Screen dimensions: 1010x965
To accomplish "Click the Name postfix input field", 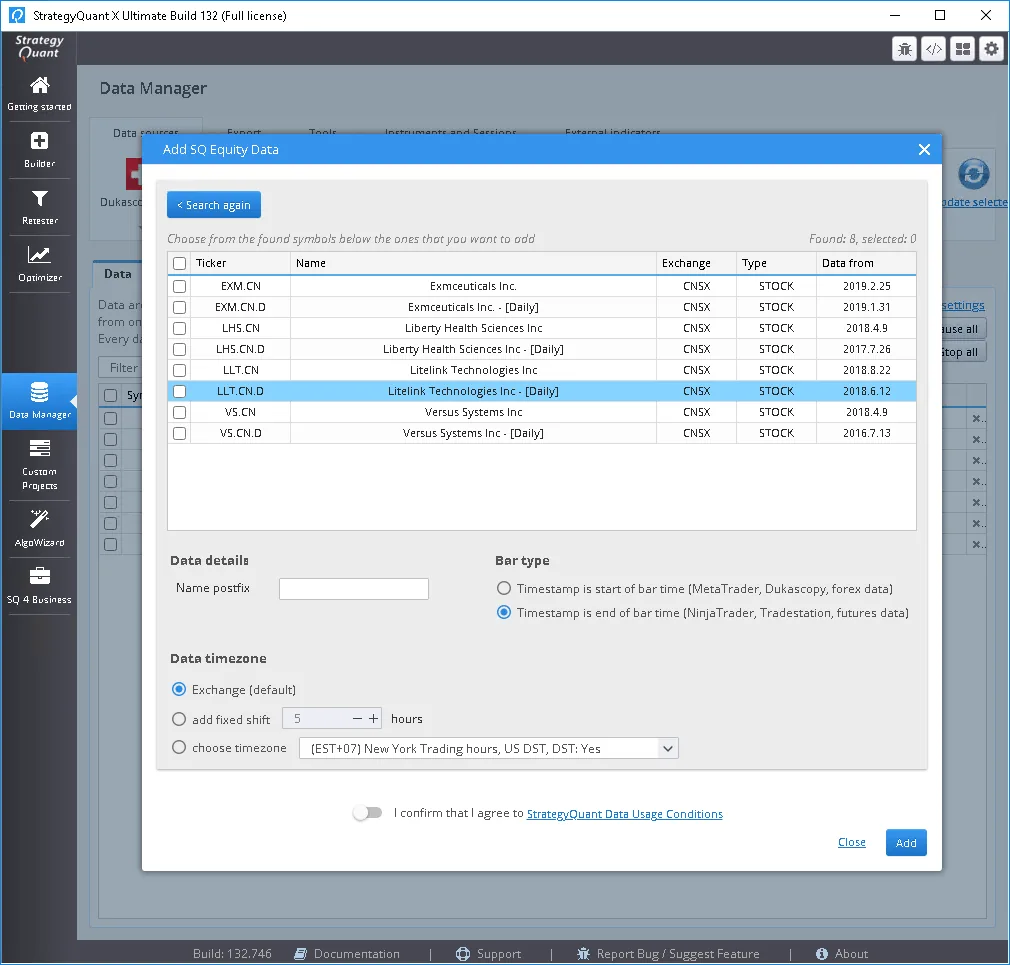I will point(354,589).
